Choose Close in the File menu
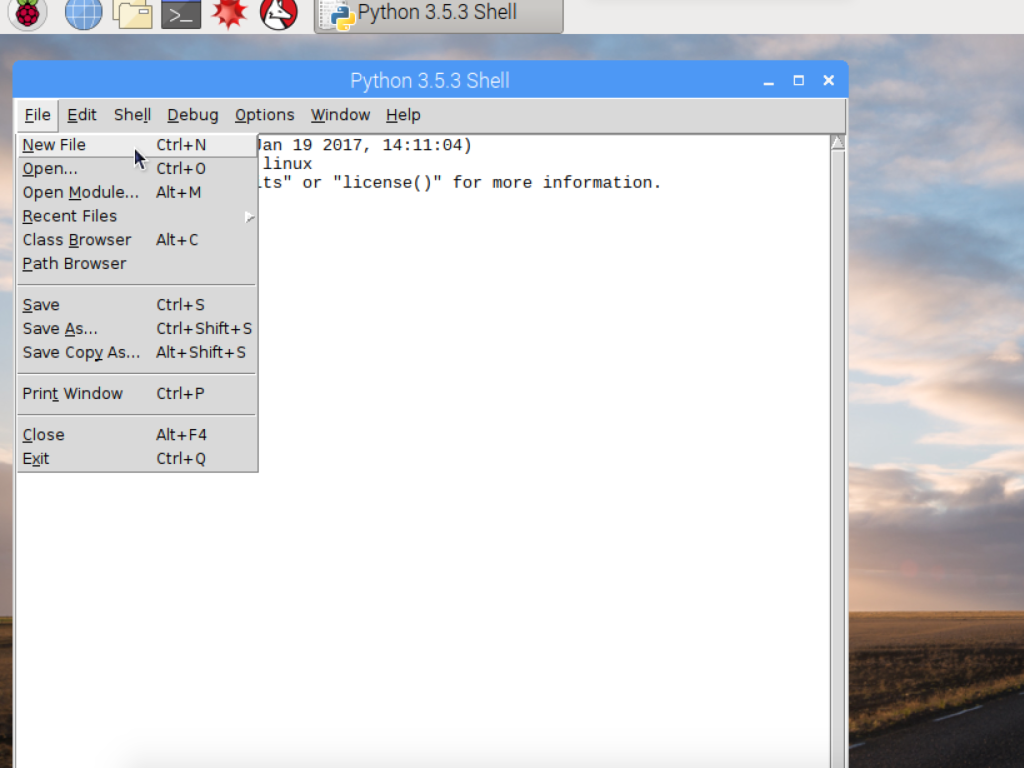Screen dimensions: 1024x768 point(137,435)
